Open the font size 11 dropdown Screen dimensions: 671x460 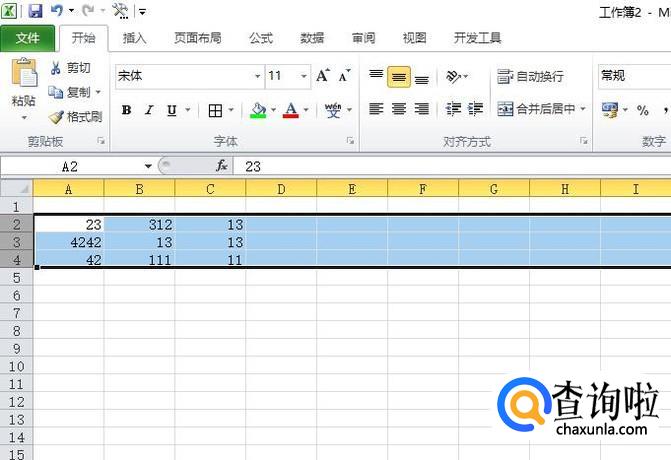click(x=303, y=76)
